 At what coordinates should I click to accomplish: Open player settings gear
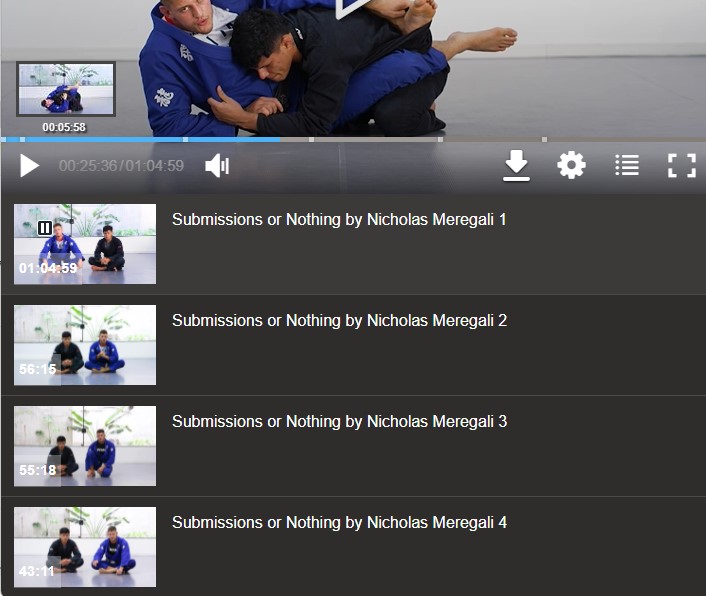571,166
